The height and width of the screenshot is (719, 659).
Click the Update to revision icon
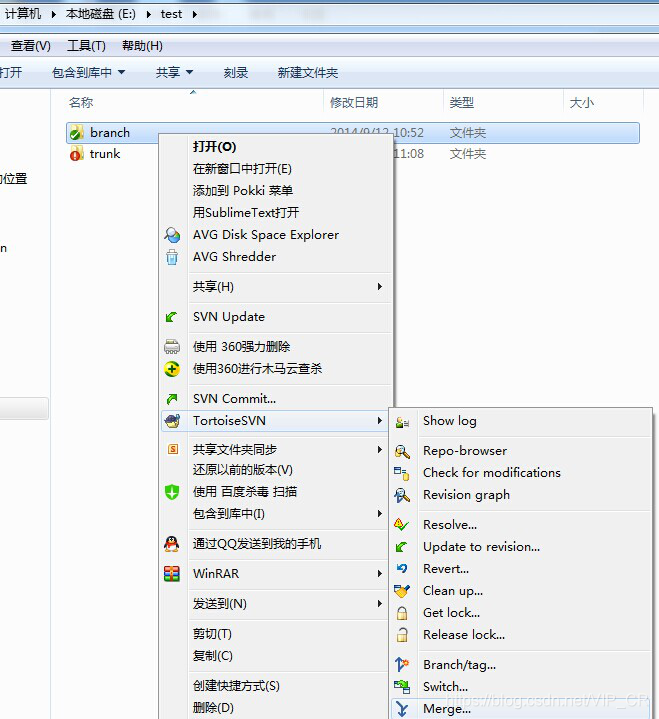(x=401, y=547)
